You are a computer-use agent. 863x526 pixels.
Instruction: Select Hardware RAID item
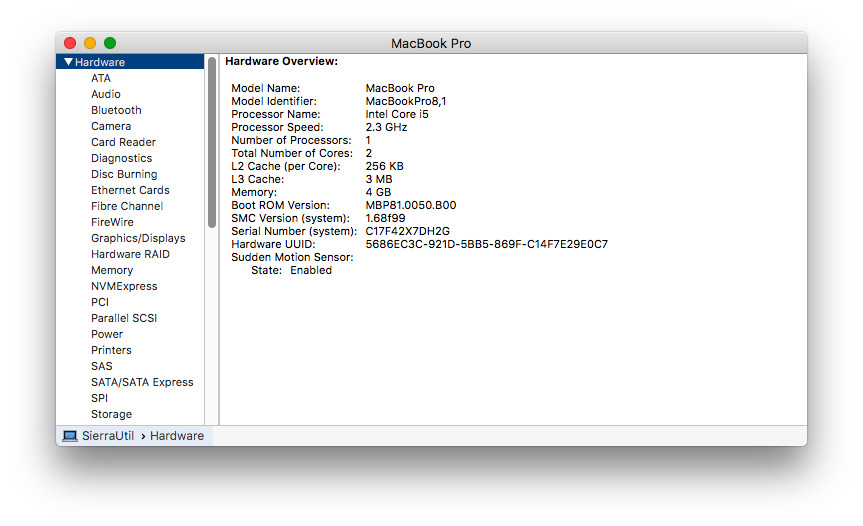(x=130, y=254)
